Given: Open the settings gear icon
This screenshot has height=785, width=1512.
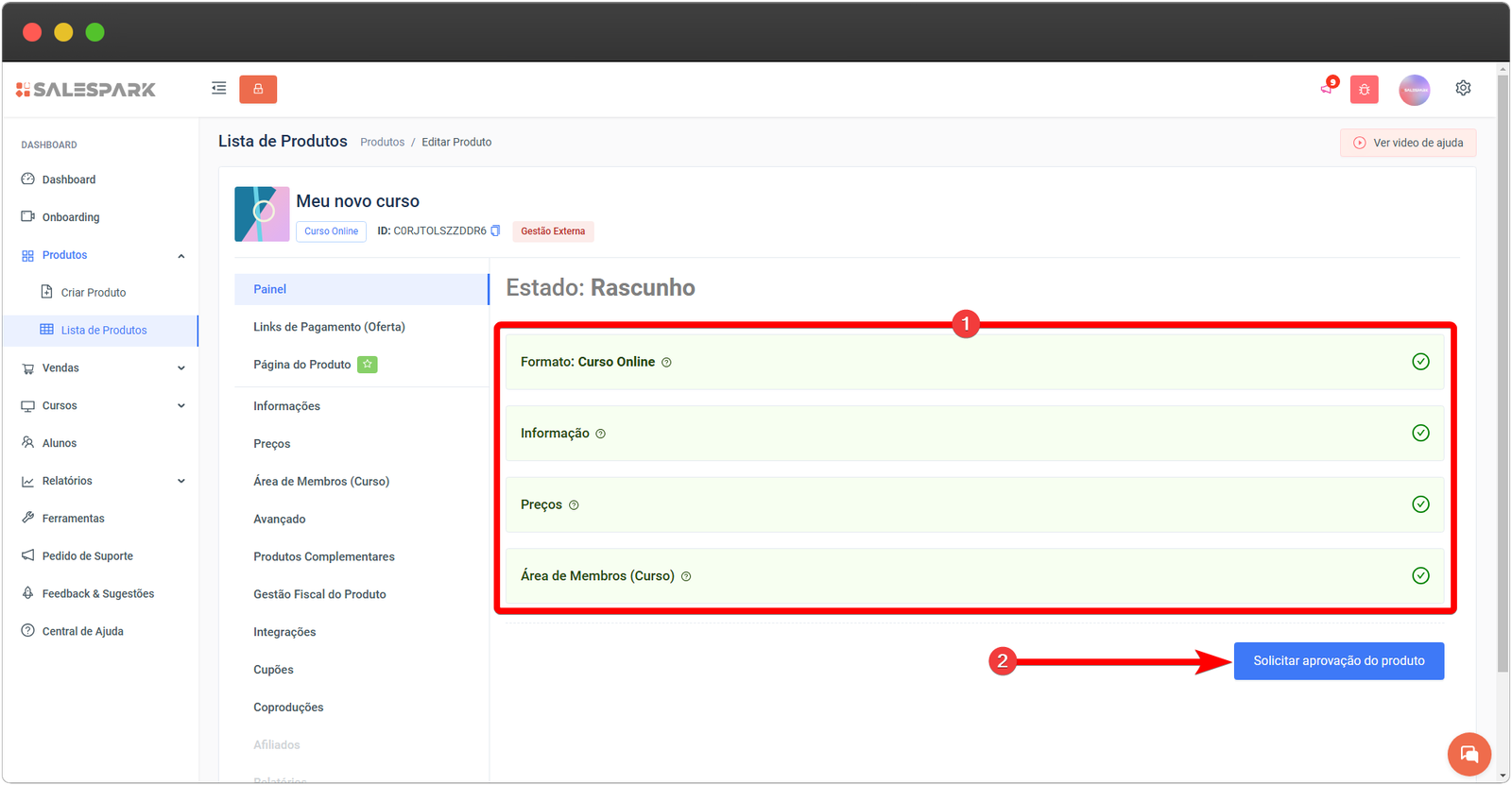Looking at the screenshot, I should (1463, 88).
